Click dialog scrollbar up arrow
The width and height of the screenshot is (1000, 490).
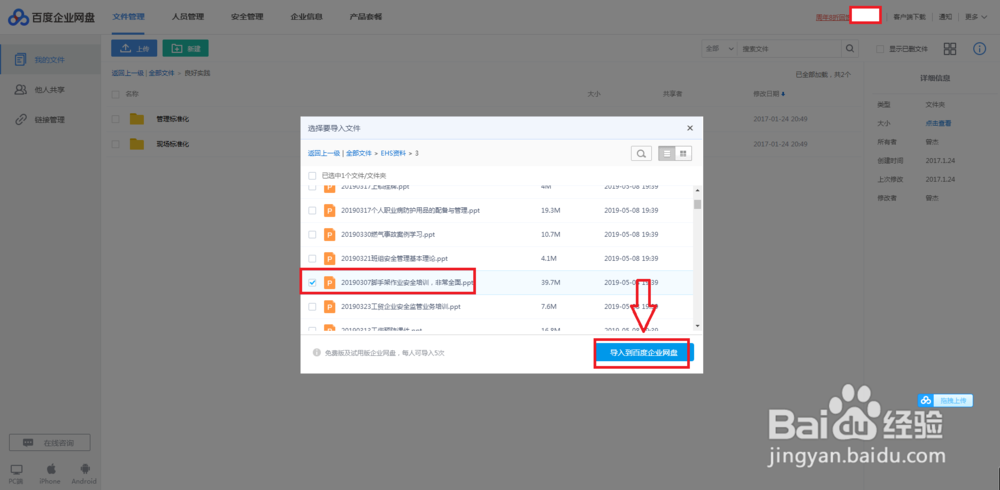[x=697, y=190]
